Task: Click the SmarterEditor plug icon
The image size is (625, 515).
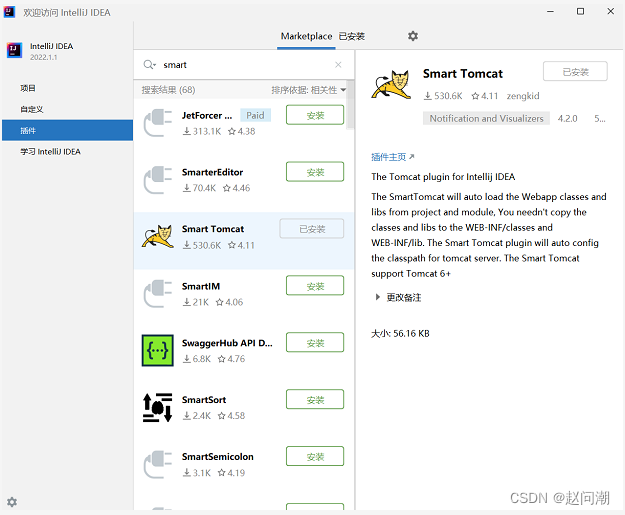Action: click(158, 179)
